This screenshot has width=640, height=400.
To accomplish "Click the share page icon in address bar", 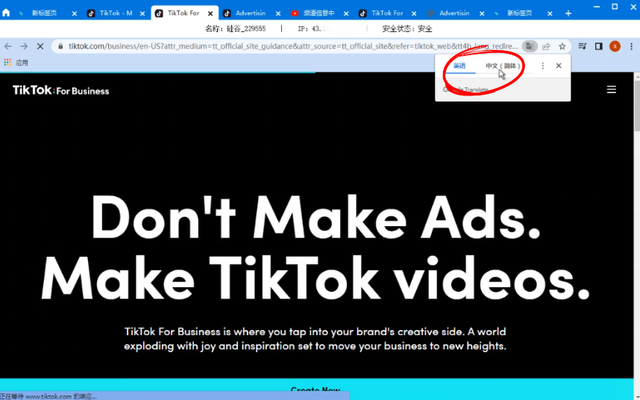I will 546,46.
